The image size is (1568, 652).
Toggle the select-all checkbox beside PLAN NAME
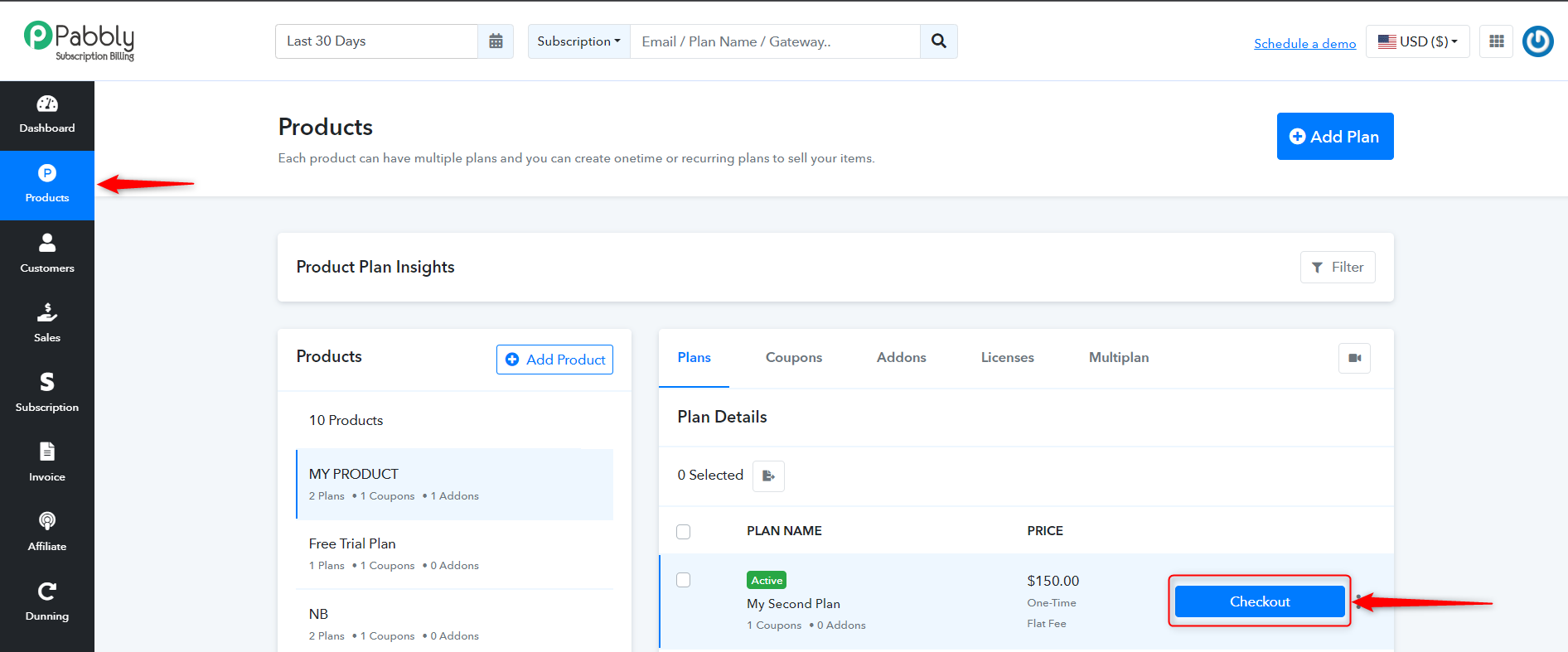click(684, 532)
